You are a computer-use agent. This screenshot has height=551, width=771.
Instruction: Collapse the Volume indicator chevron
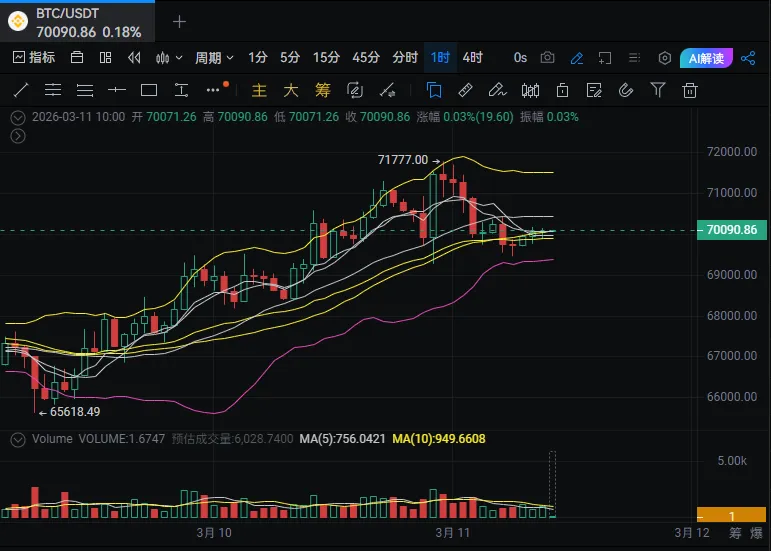tap(18, 439)
